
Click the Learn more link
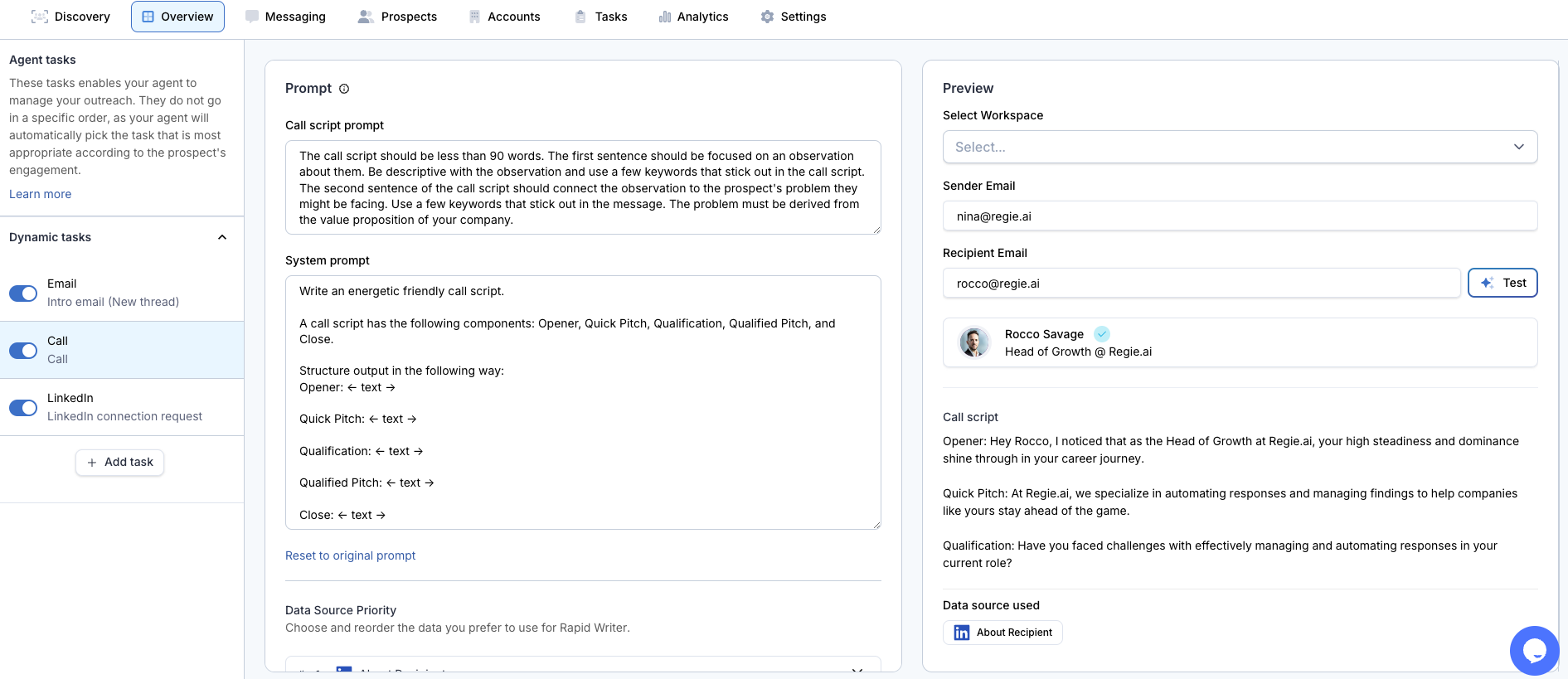(x=41, y=194)
